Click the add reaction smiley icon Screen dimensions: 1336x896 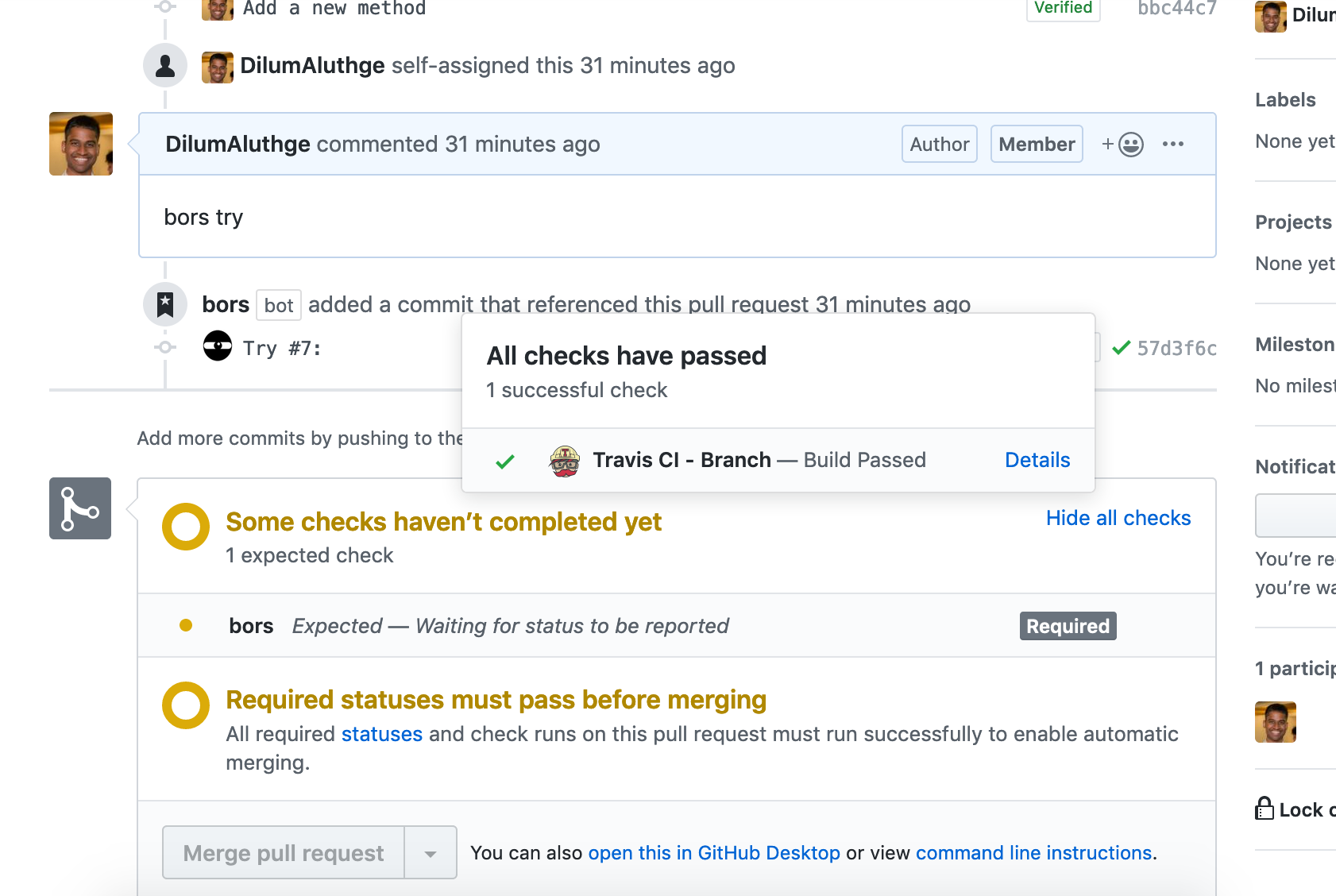1123,145
